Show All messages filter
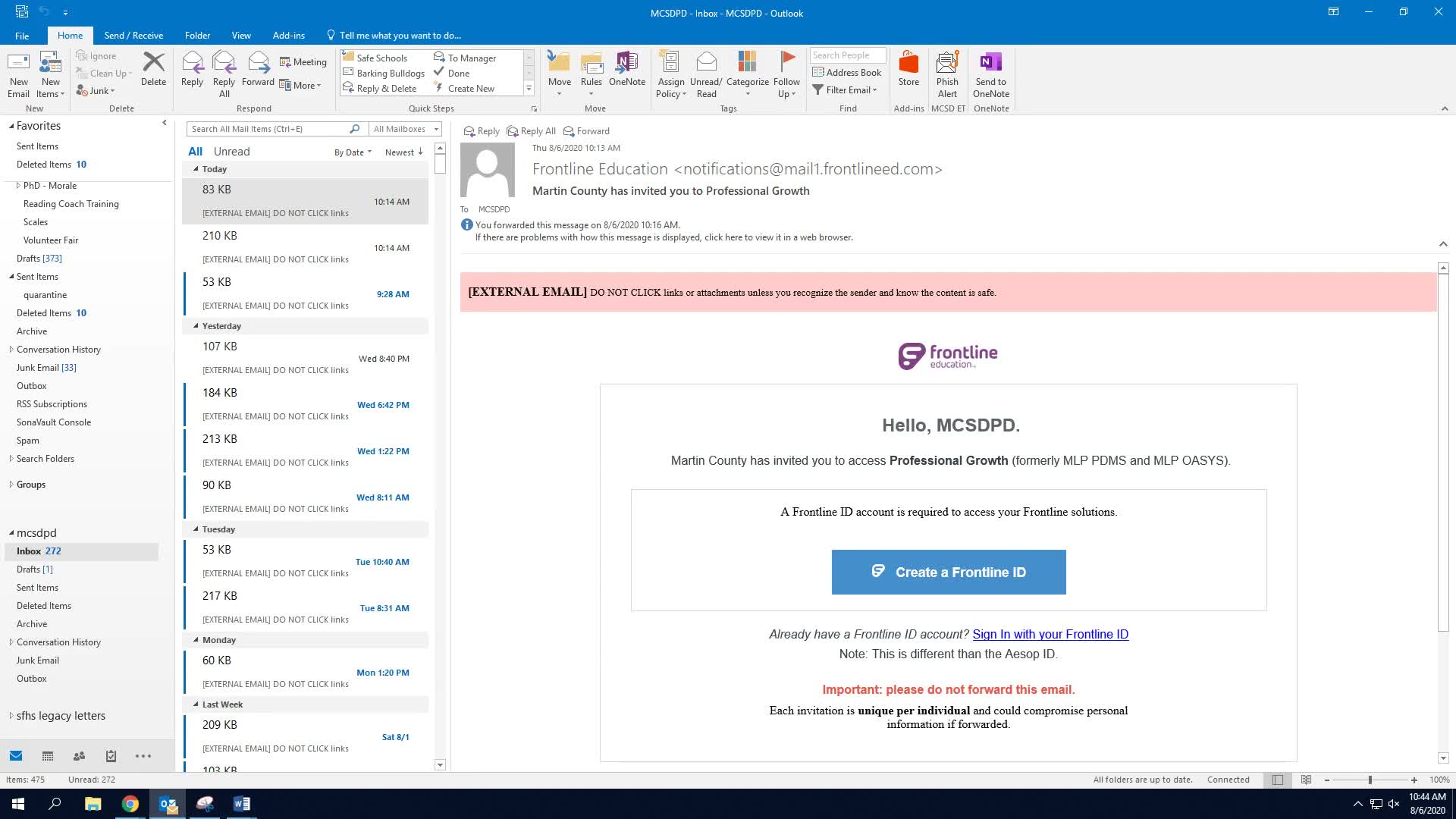 (x=195, y=152)
